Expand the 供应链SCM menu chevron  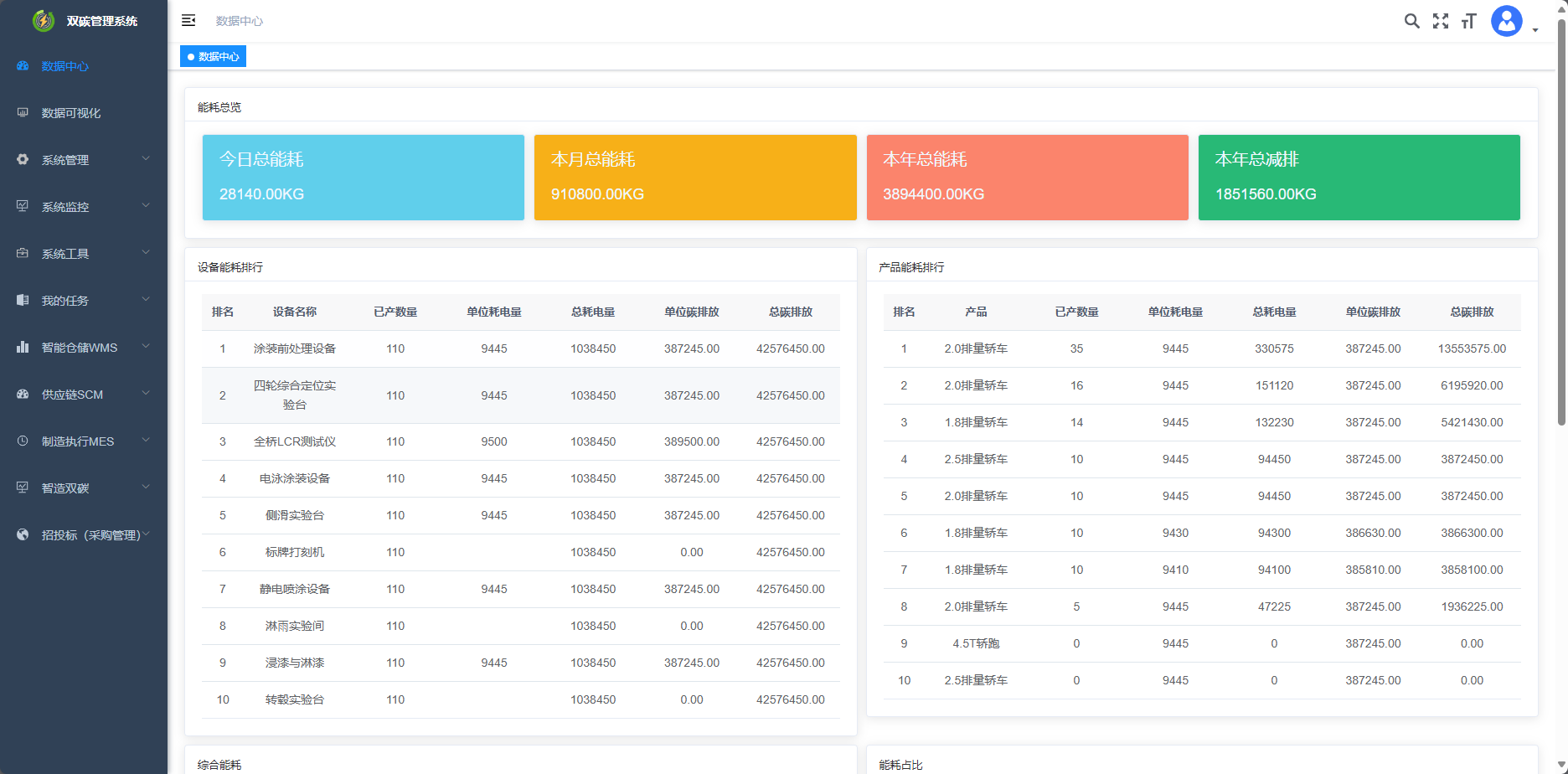[146, 393]
